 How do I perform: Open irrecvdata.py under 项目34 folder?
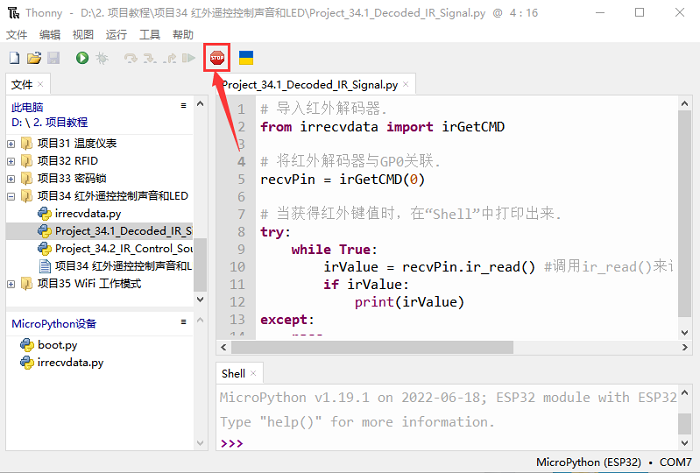click(87, 213)
